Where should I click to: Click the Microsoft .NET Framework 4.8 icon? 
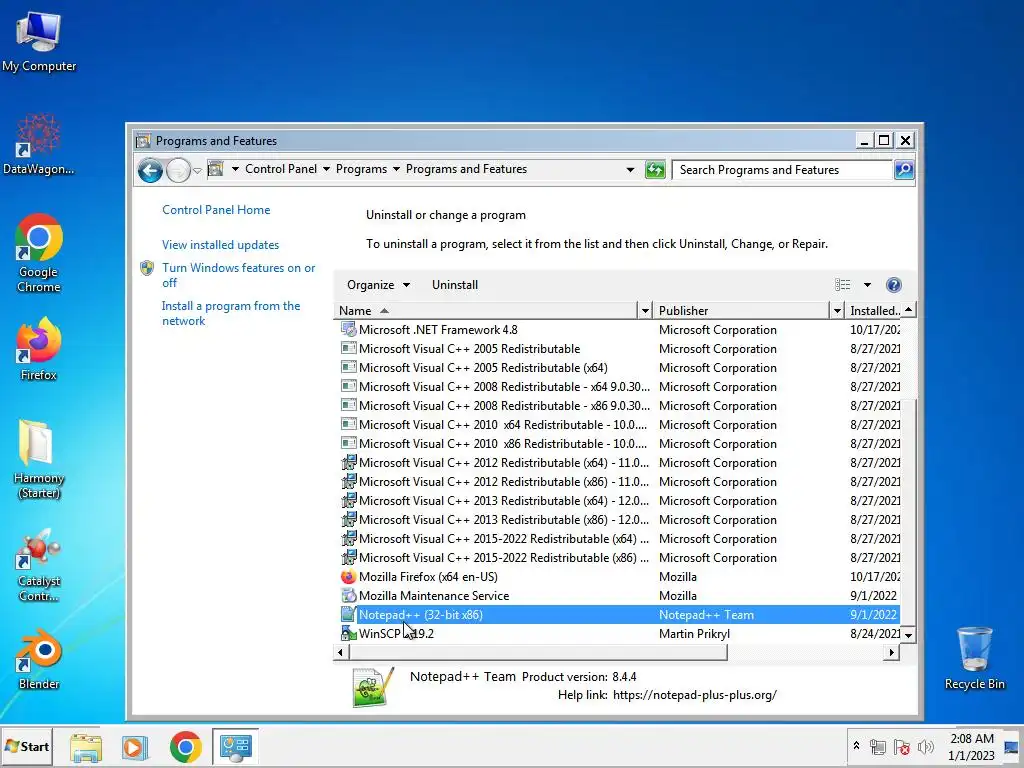tap(349, 330)
